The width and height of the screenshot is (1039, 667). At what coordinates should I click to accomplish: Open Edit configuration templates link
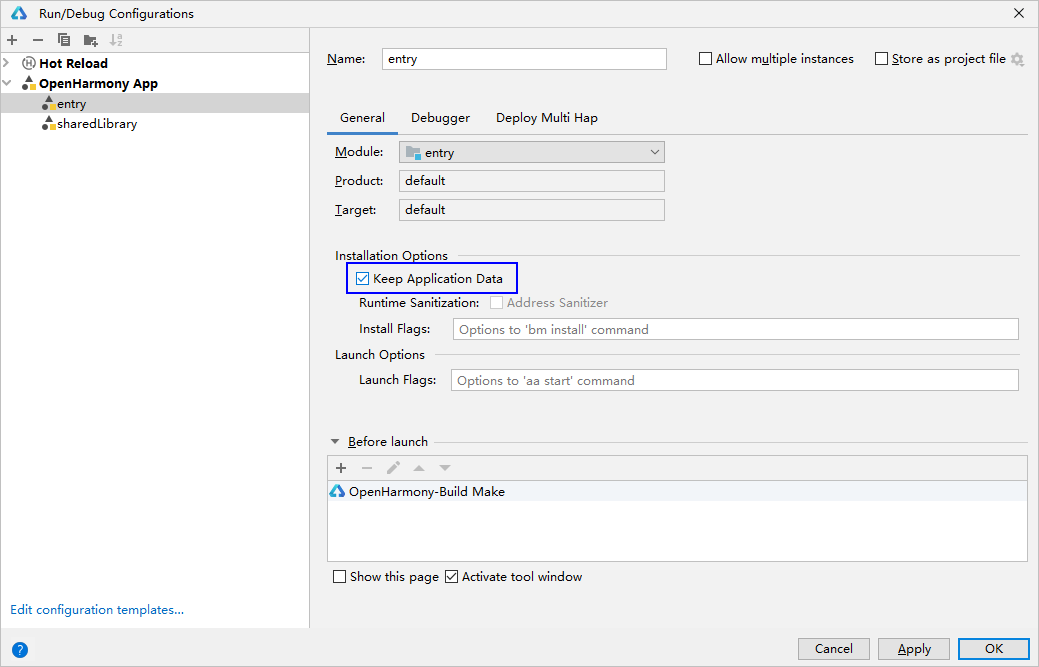[x=97, y=610]
